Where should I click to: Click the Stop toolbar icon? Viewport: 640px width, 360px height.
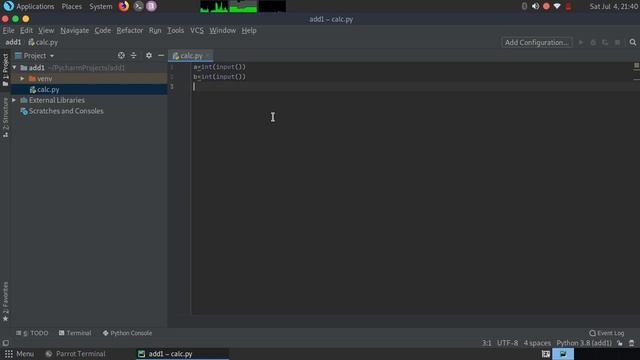pos(618,42)
